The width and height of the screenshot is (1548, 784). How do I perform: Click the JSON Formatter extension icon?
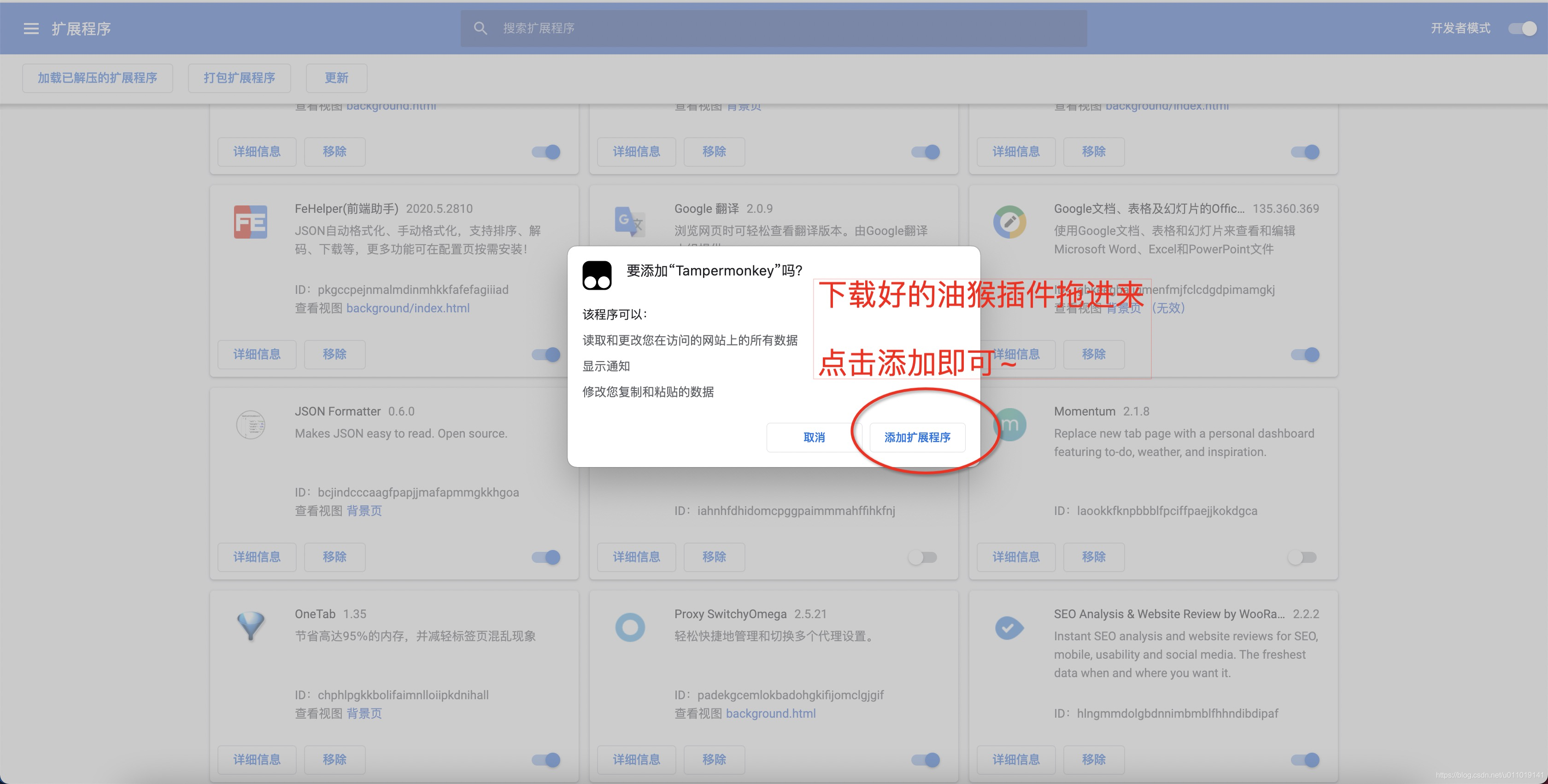point(251,425)
